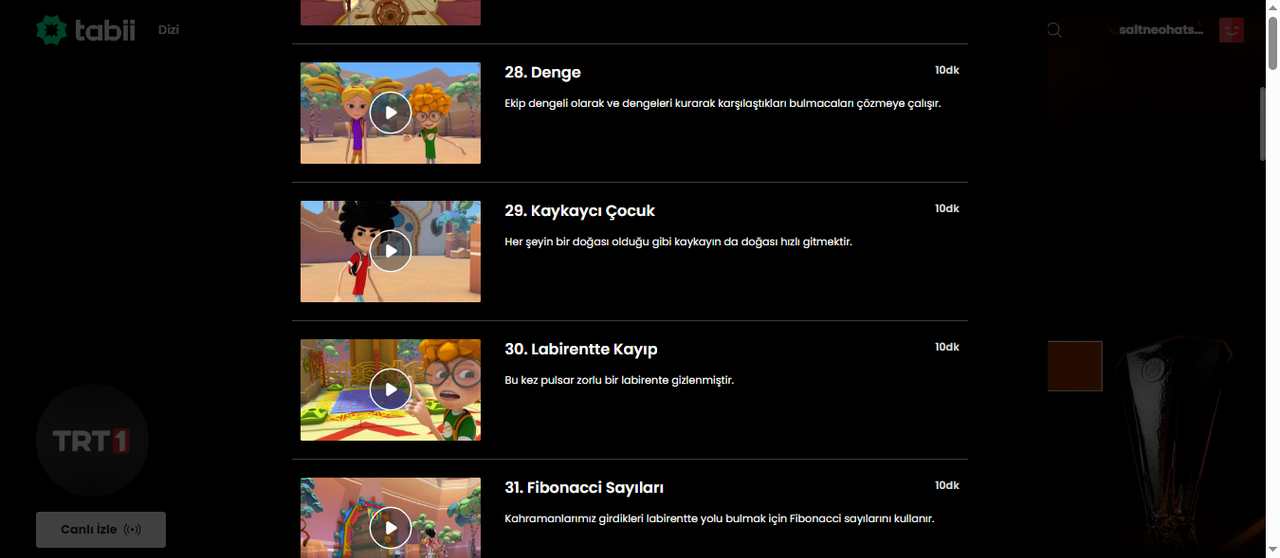This screenshot has height=558, width=1280.
Task: Play episode 30 Labirentte Kayıp via play icon
Action: tap(390, 389)
